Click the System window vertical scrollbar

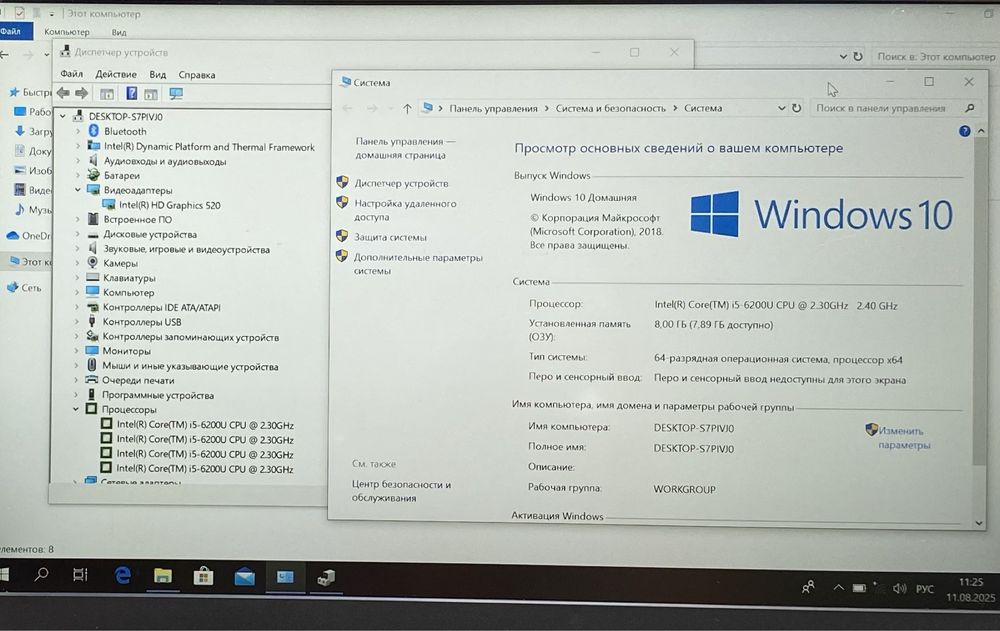click(980, 300)
